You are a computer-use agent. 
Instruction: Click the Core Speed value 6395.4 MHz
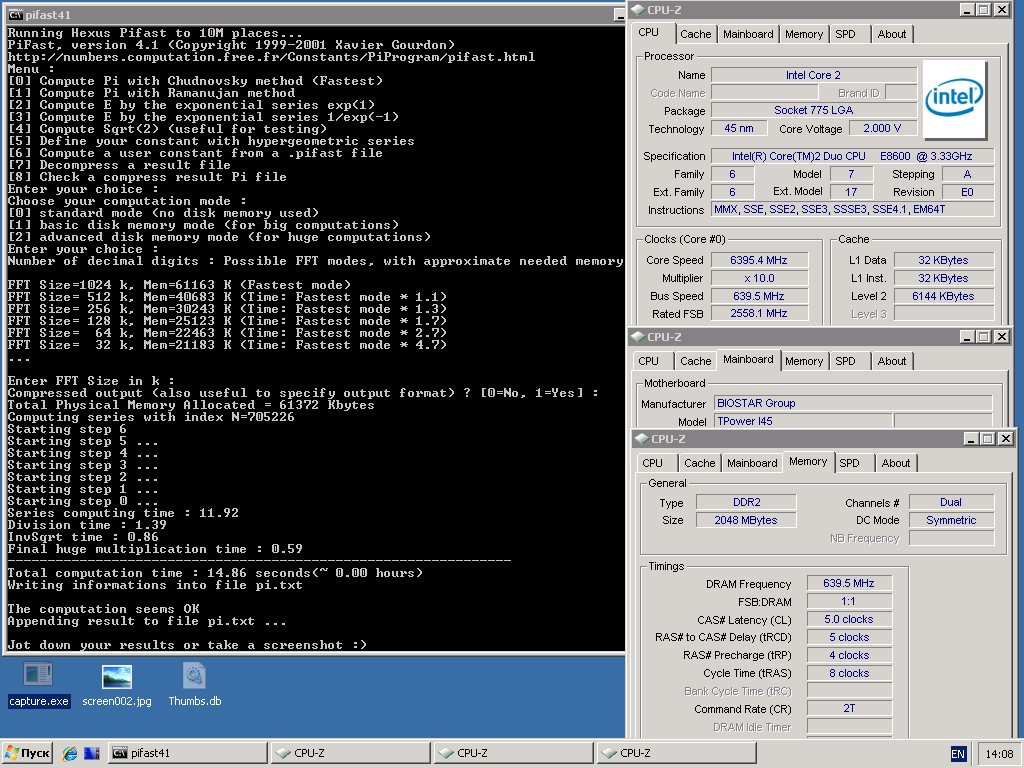(x=759, y=260)
